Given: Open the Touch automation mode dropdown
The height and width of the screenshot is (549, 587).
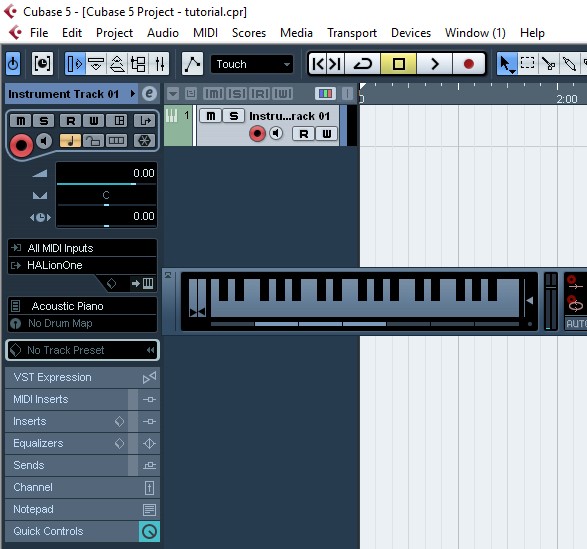Looking at the screenshot, I should click(252, 64).
